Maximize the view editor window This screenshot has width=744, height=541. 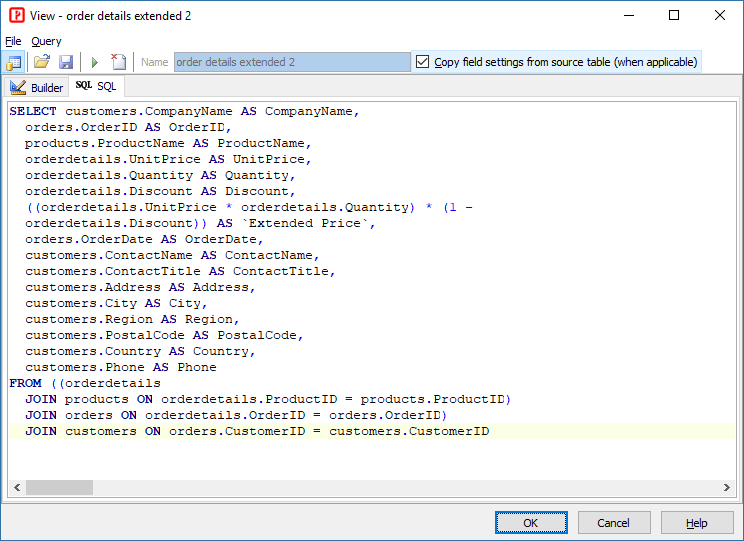pyautogui.click(x=674, y=16)
